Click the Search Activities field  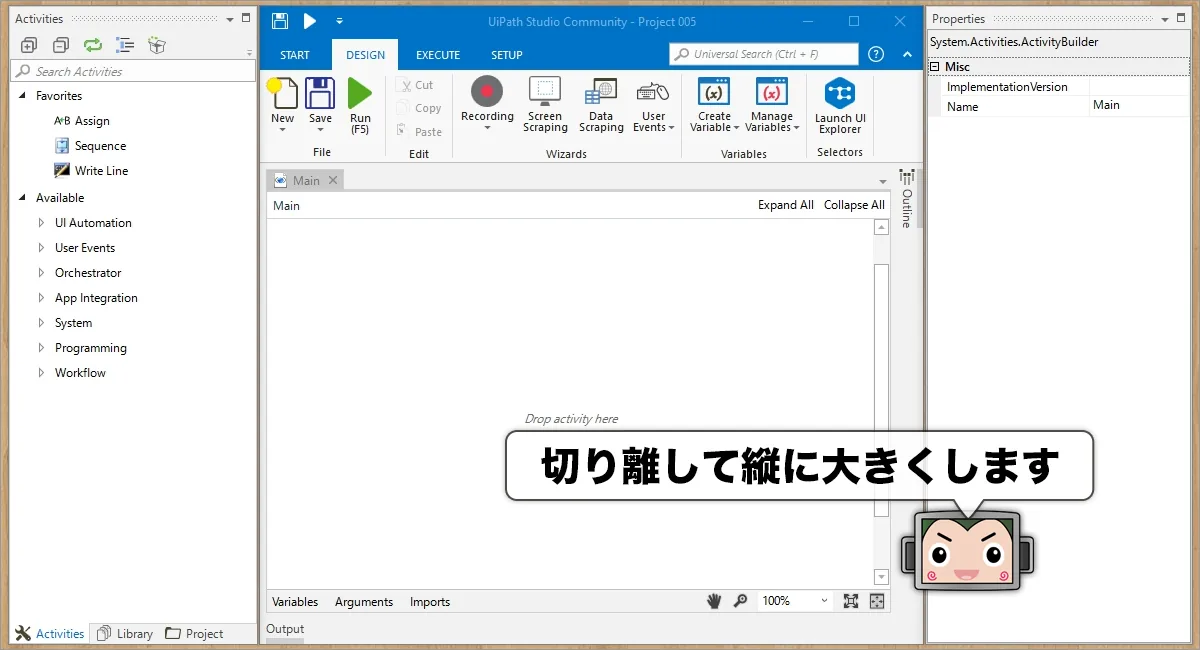(133, 71)
